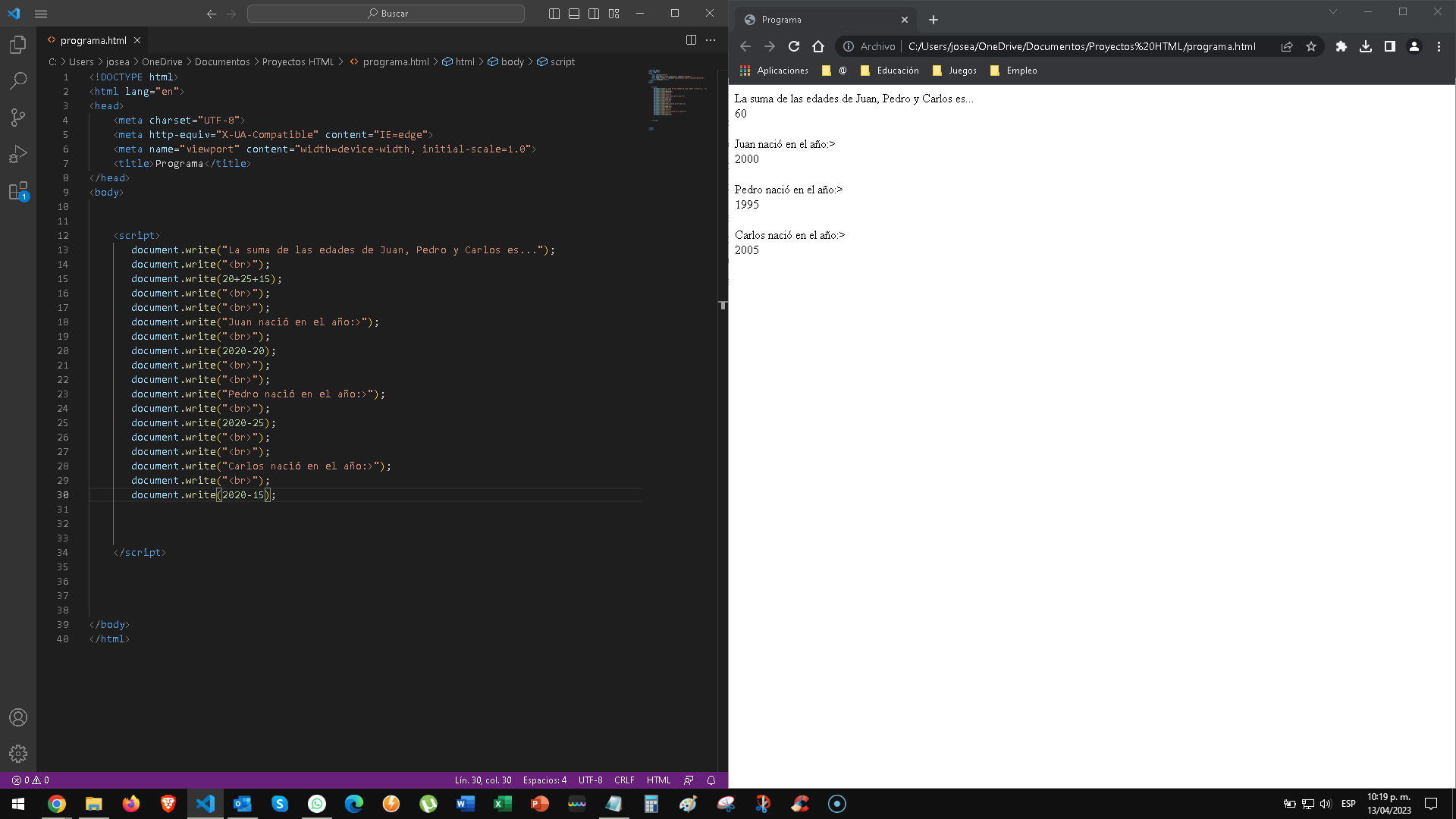Click the script breadcrumb symbol

(x=556, y=62)
